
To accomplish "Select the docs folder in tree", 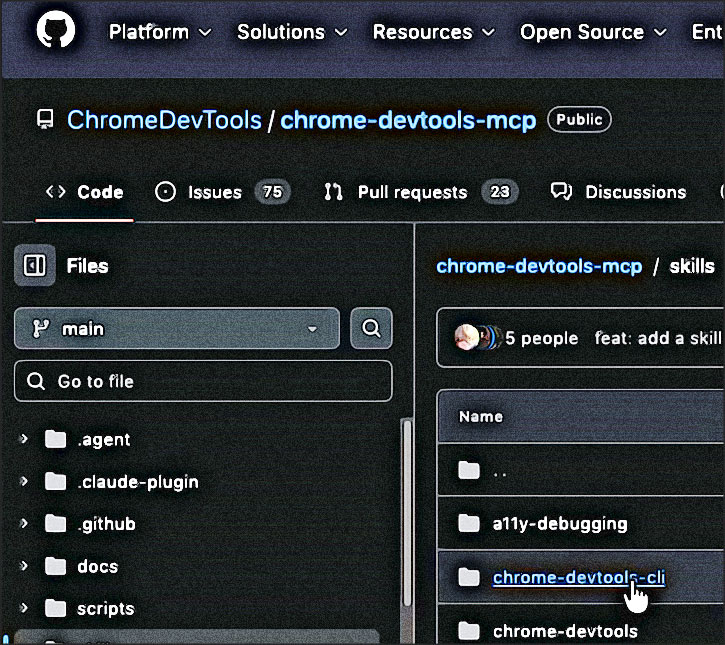I will tap(98, 566).
